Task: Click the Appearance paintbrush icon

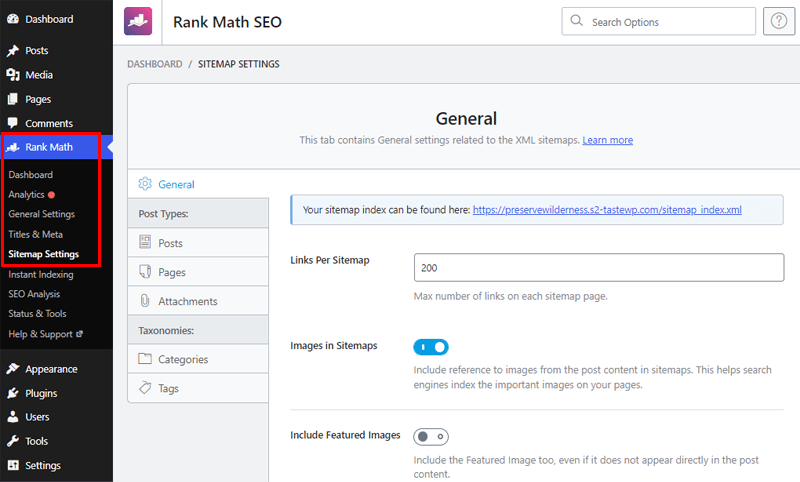Action: (13, 369)
